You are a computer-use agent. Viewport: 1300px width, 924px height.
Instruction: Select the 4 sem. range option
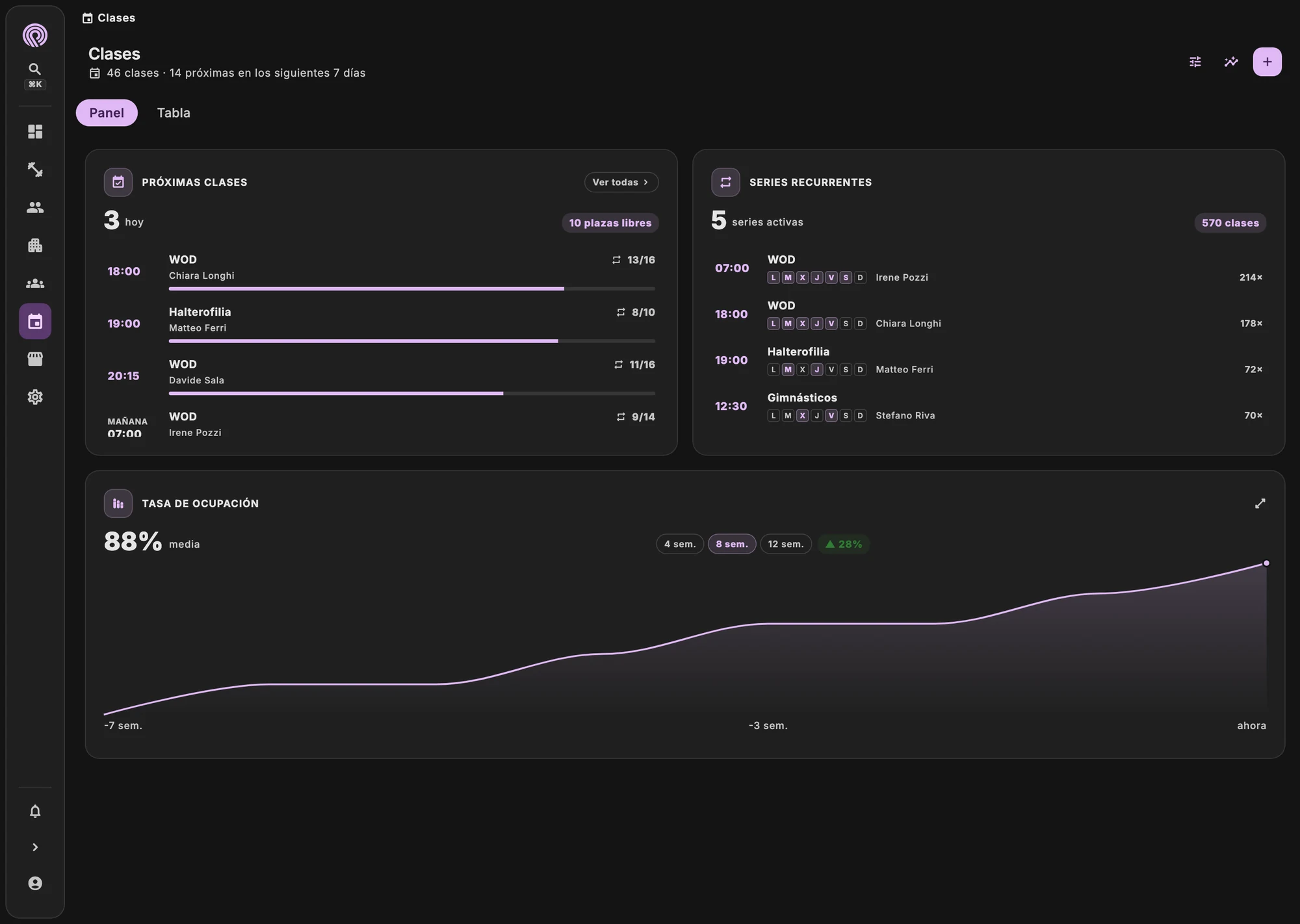pyautogui.click(x=680, y=544)
